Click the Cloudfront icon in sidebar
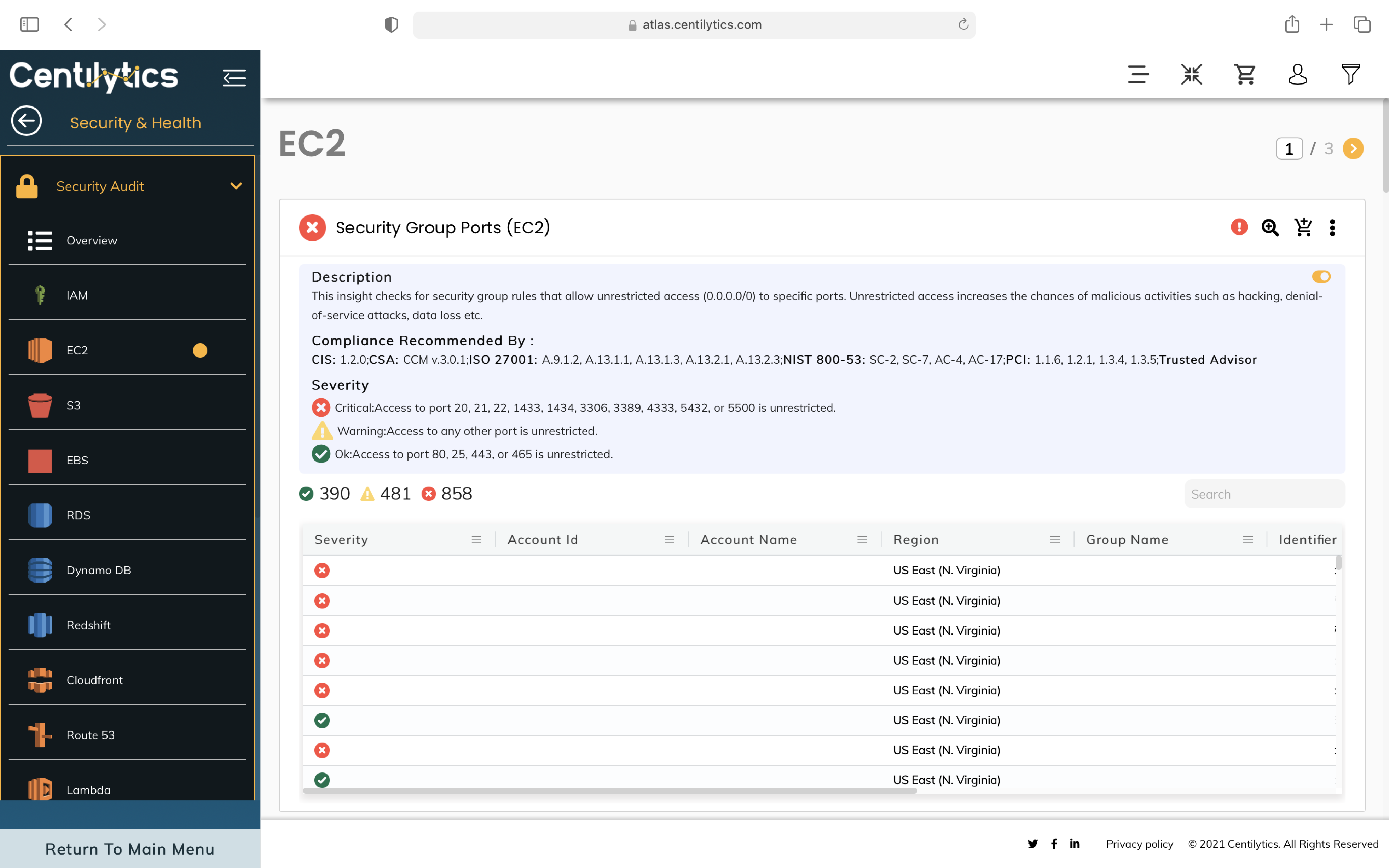Image resolution: width=1389 pixels, height=868 pixels. click(40, 680)
